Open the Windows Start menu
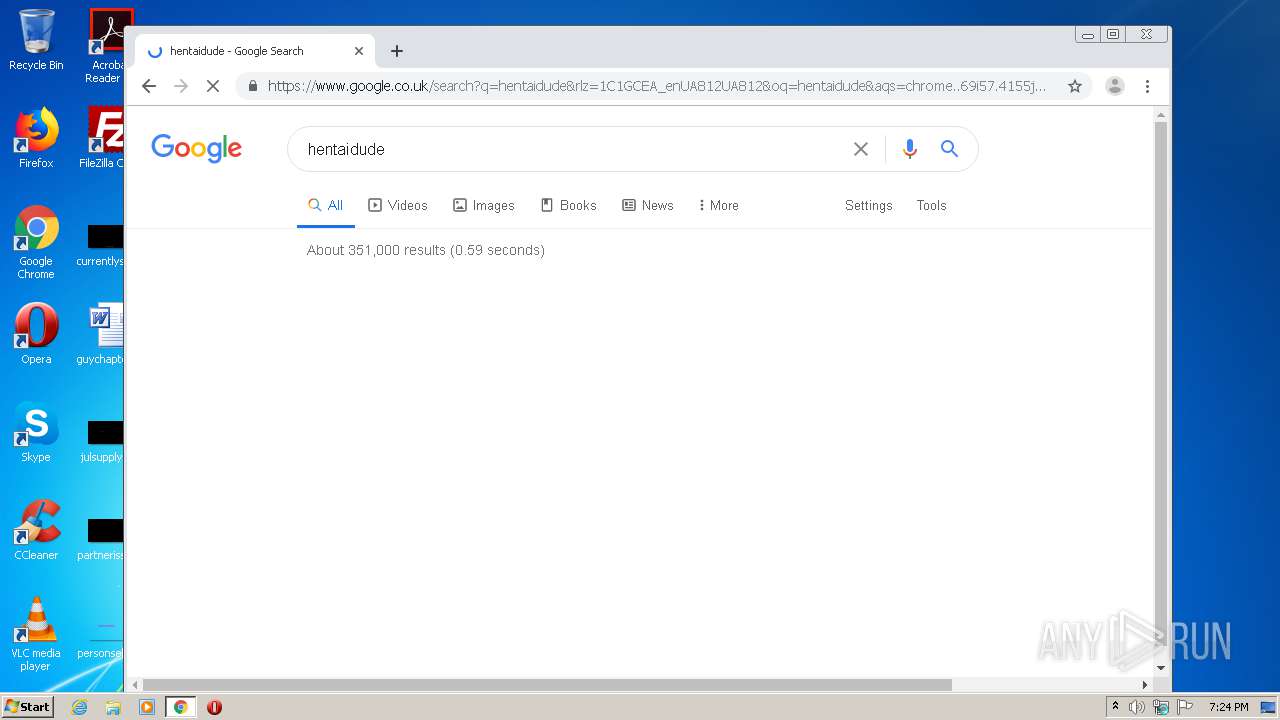The height and width of the screenshot is (720, 1280). click(x=28, y=706)
